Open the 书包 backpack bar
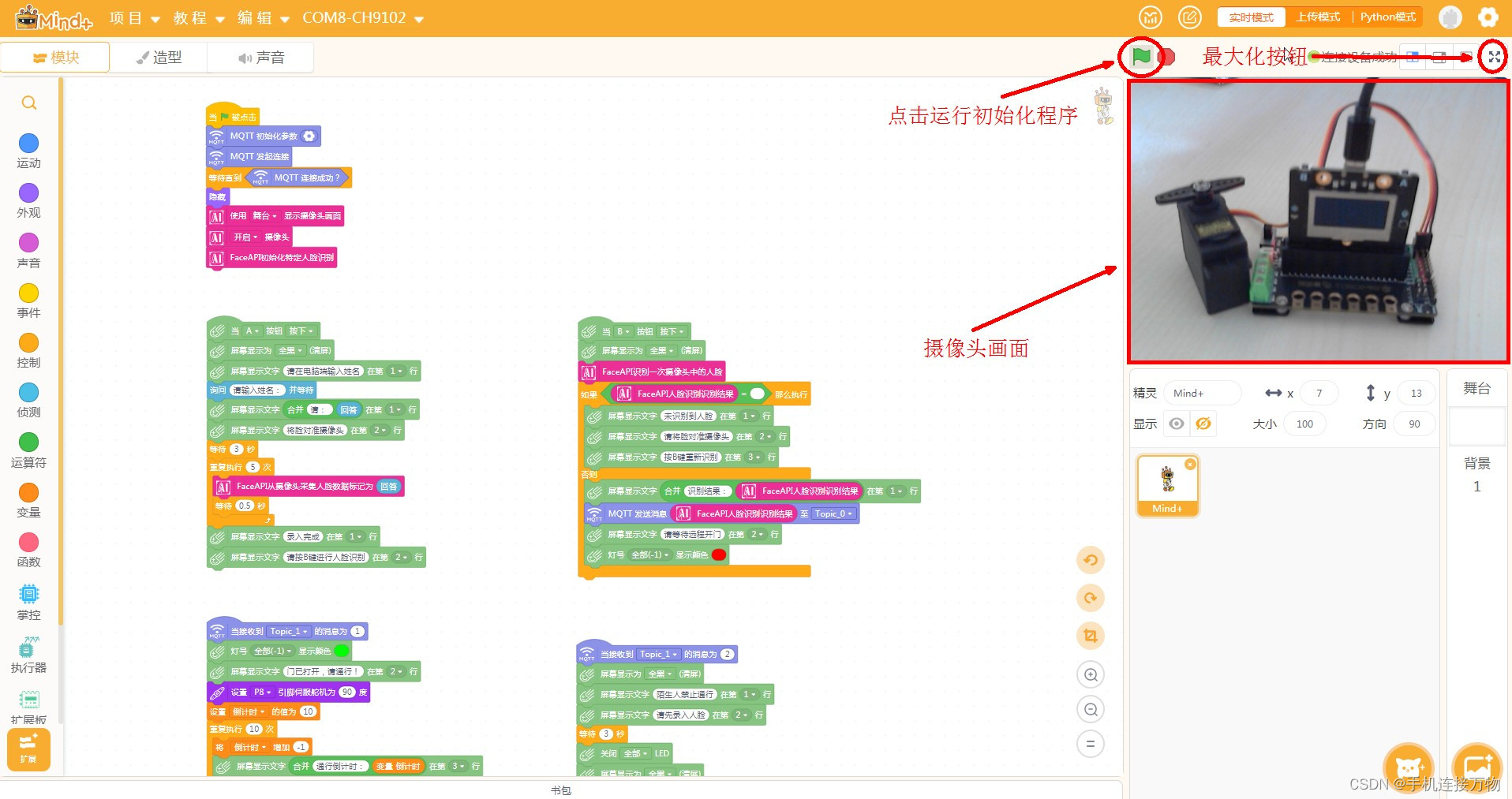 (561, 790)
